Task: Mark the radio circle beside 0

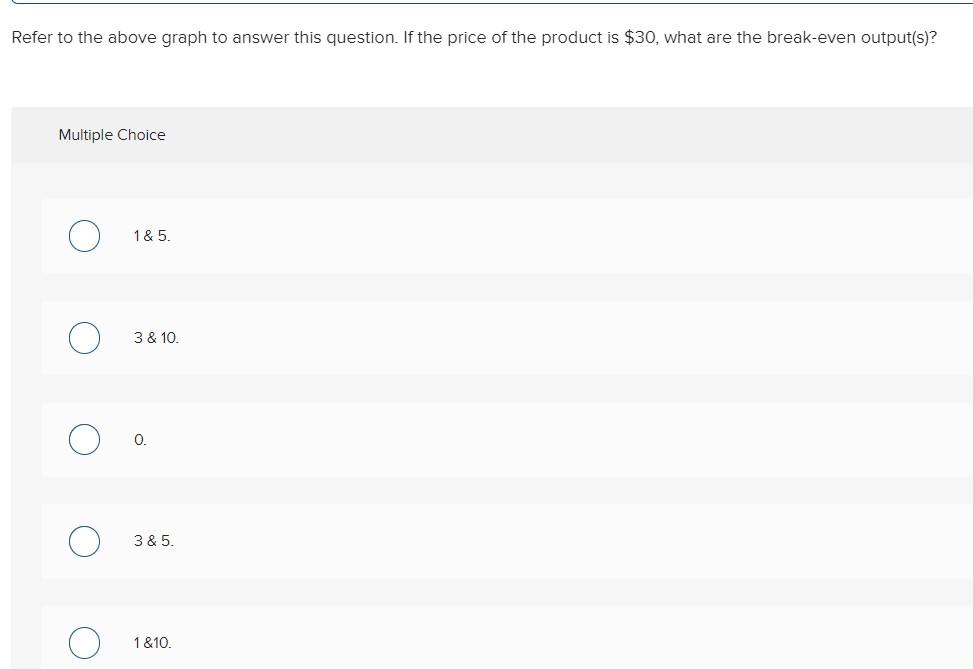Action: (x=84, y=440)
